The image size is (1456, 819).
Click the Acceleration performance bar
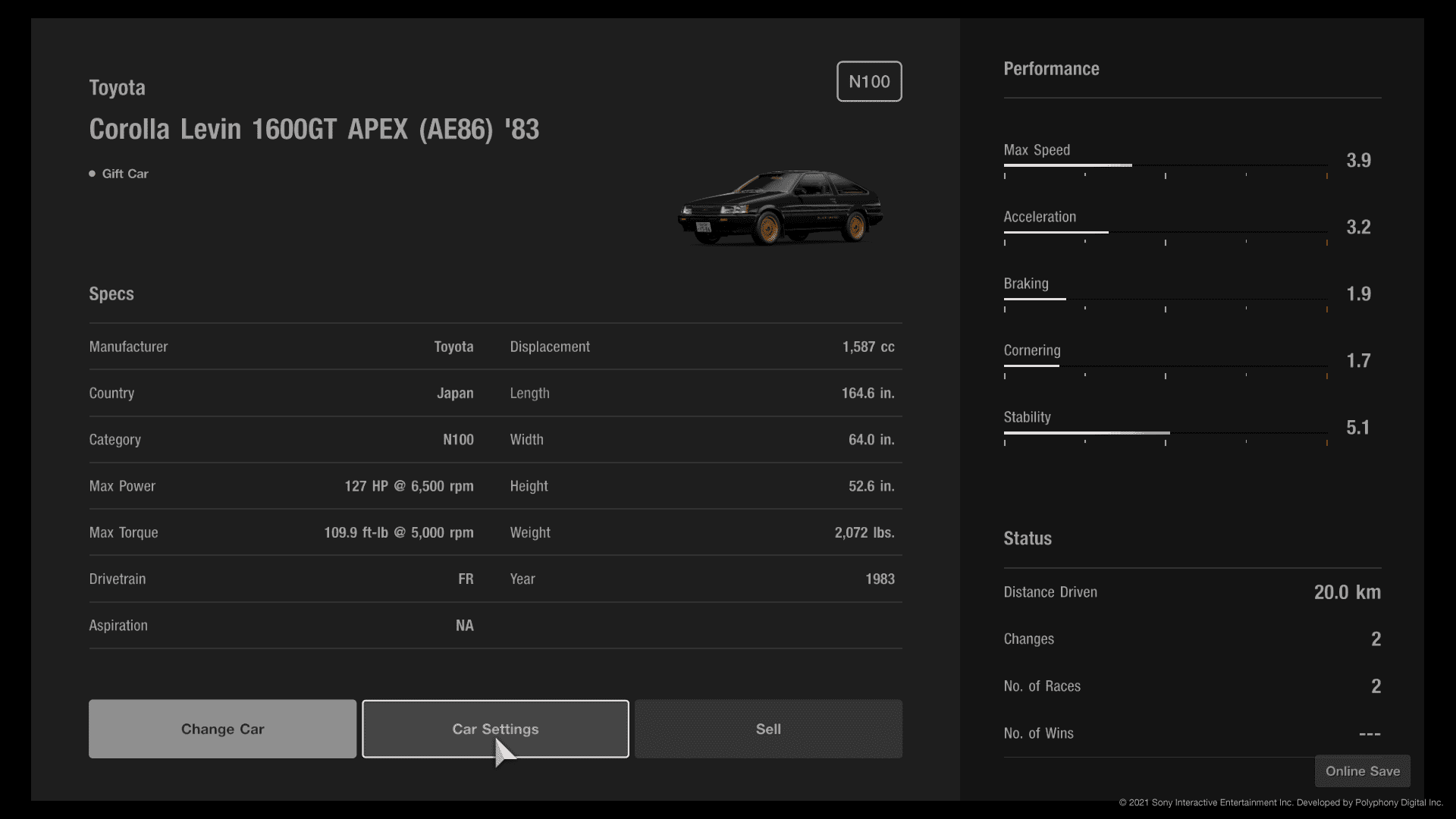[x=1166, y=232]
